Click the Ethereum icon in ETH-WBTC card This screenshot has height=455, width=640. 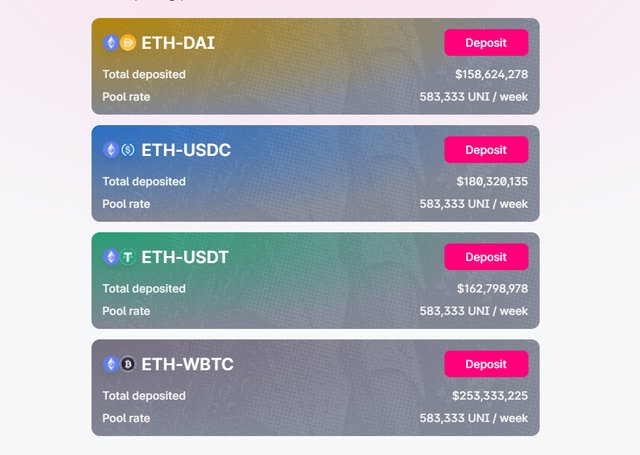pos(111,364)
